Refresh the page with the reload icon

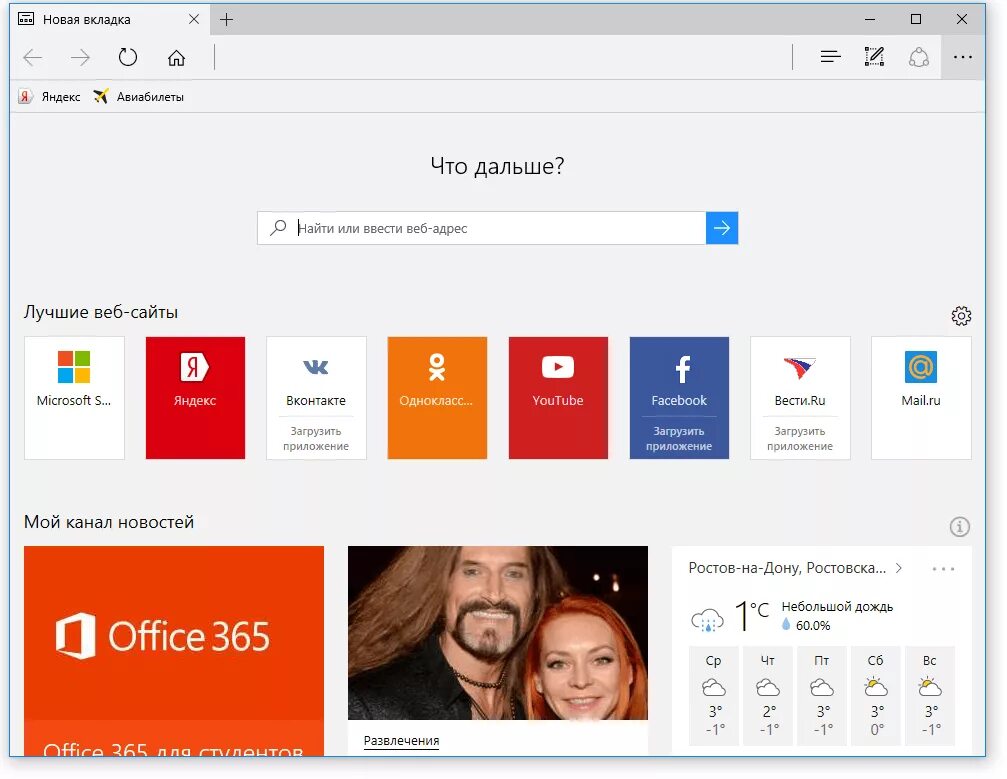(x=128, y=57)
